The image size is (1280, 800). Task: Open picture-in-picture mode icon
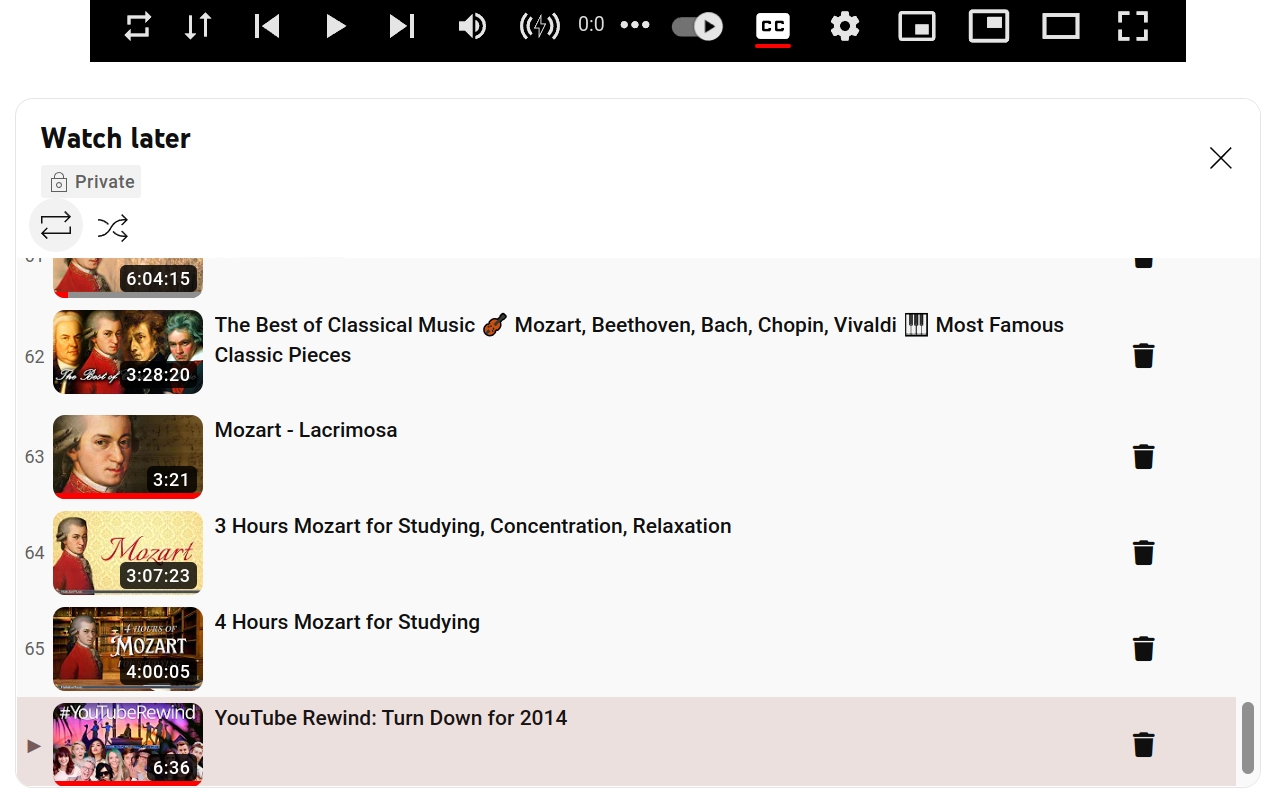coord(989,26)
